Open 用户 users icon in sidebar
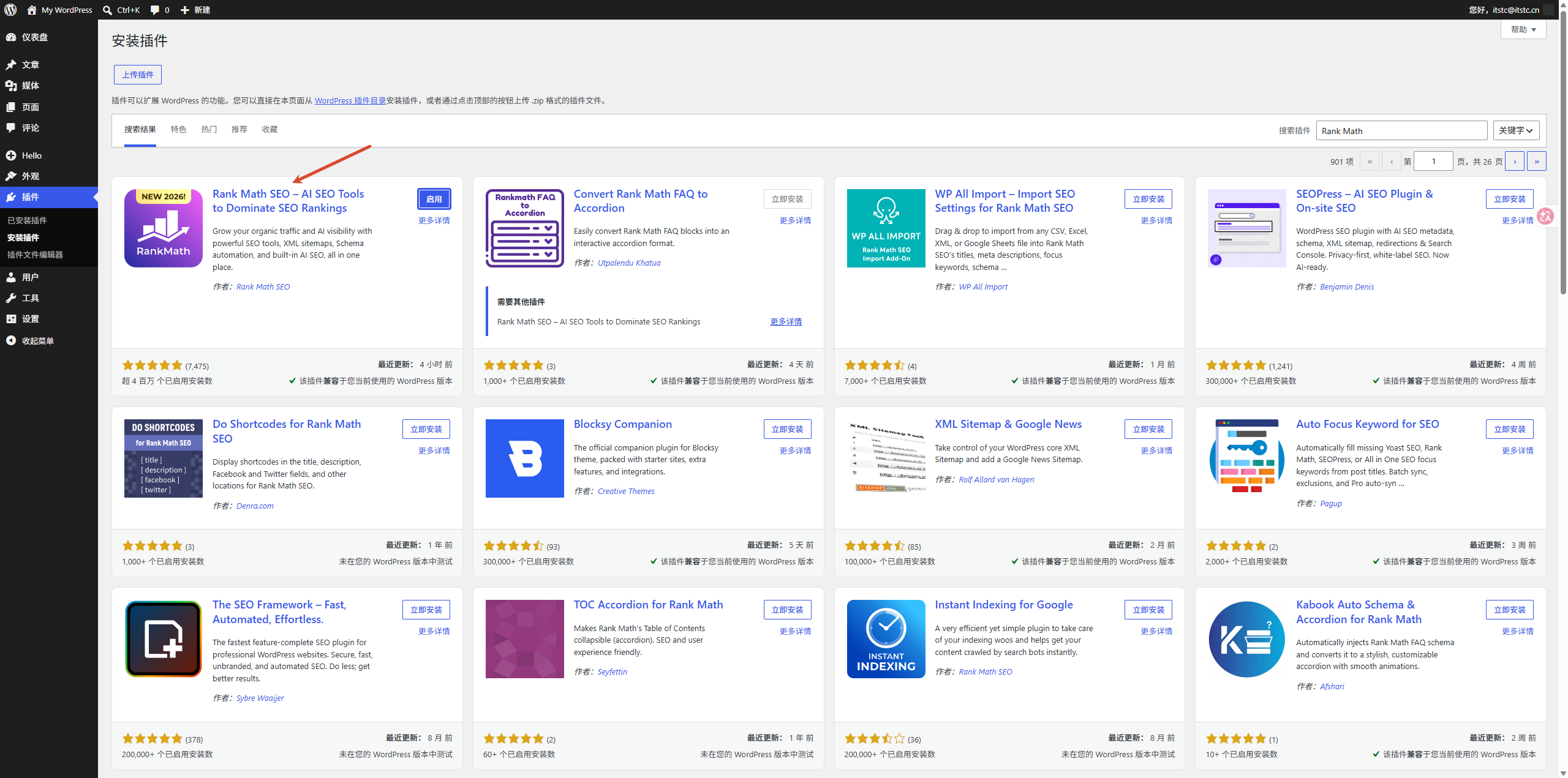The width and height of the screenshot is (1568, 778). click(11, 277)
